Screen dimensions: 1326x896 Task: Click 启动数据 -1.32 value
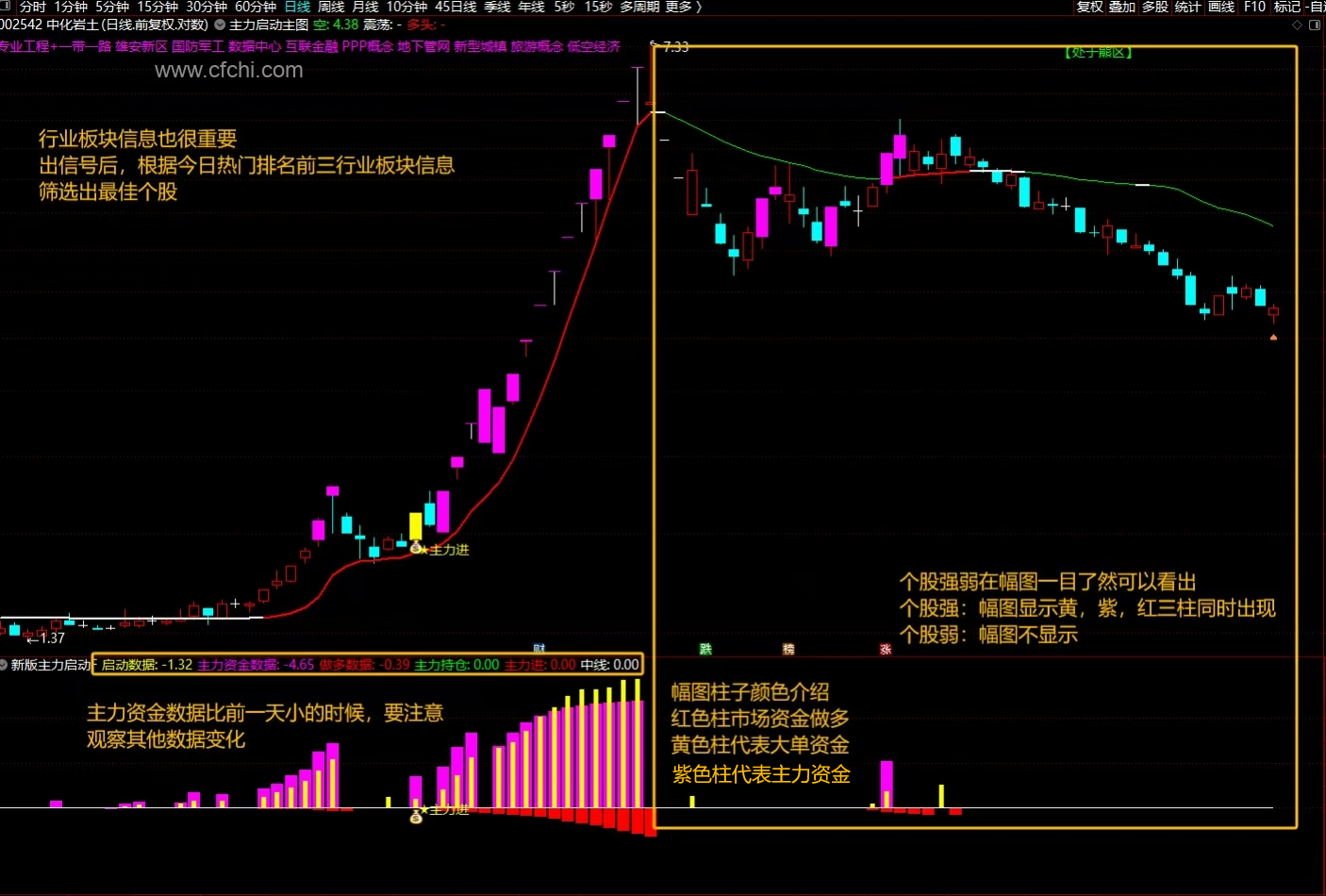pyautogui.click(x=147, y=665)
